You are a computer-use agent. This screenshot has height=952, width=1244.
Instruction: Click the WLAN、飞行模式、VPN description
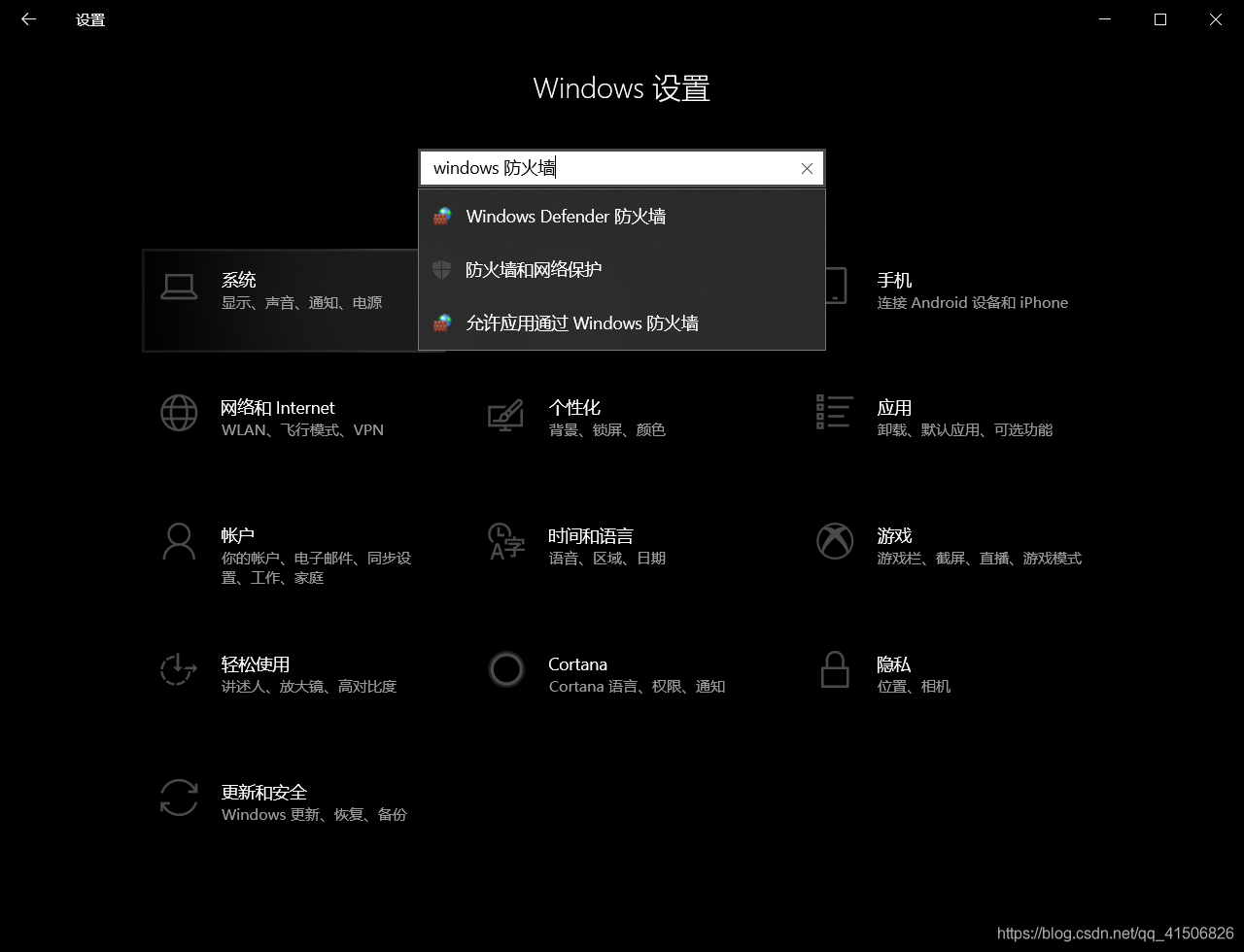pos(302,430)
